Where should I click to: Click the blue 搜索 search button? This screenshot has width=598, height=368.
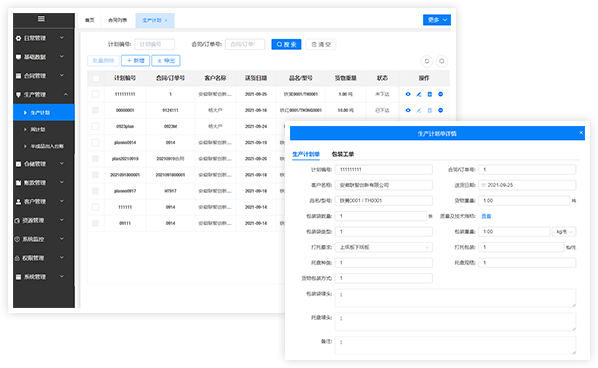pos(286,44)
